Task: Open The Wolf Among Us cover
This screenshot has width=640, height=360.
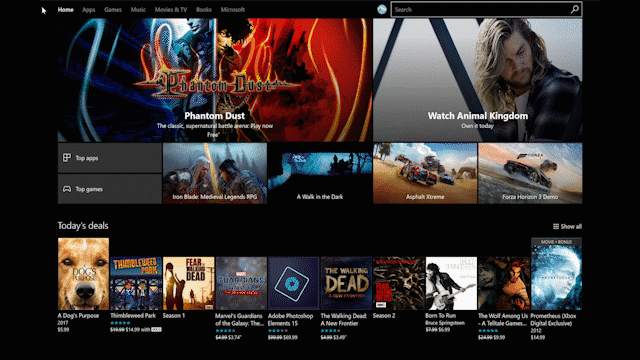Action: point(504,283)
